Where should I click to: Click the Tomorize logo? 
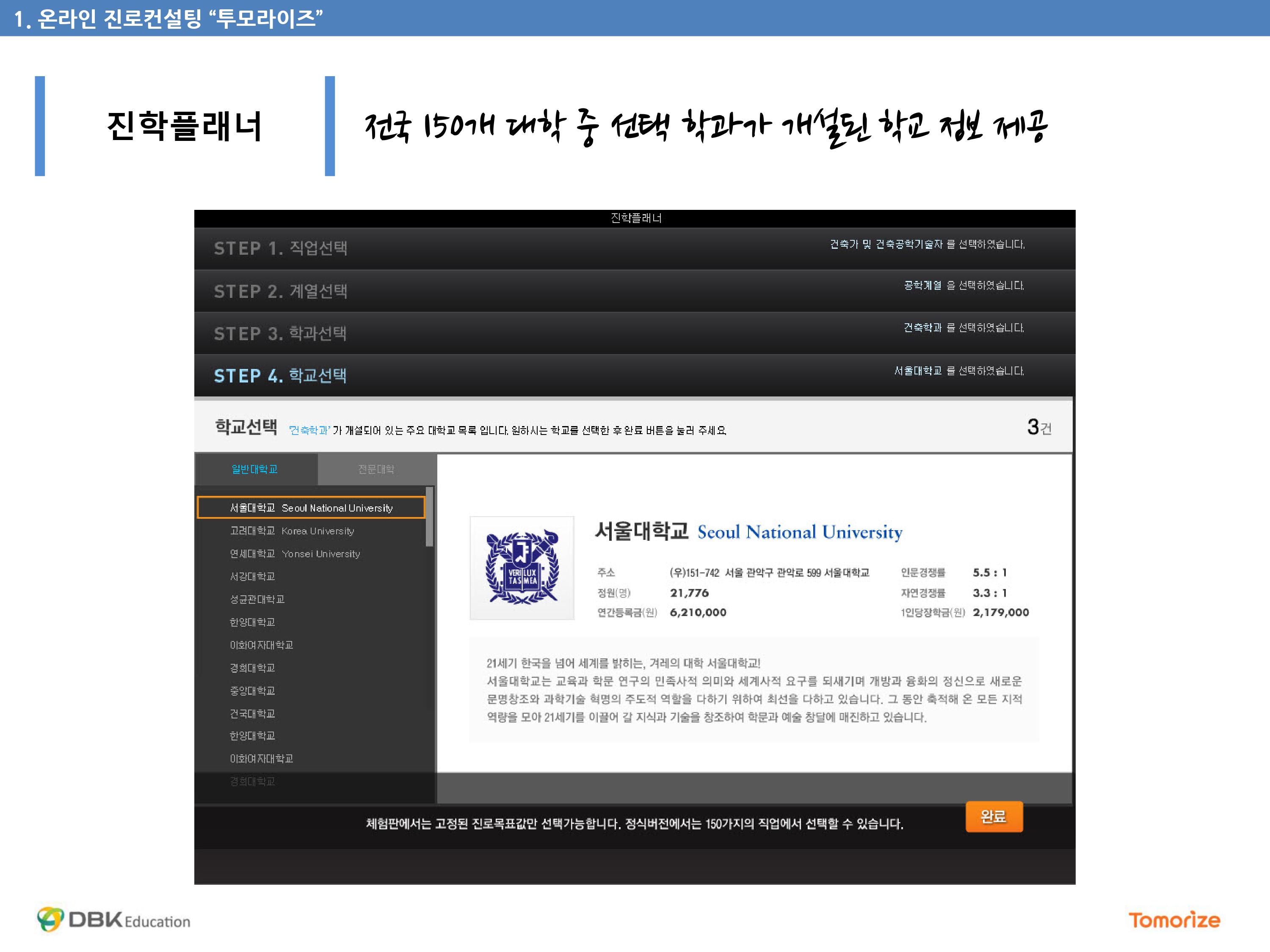[x=1174, y=920]
